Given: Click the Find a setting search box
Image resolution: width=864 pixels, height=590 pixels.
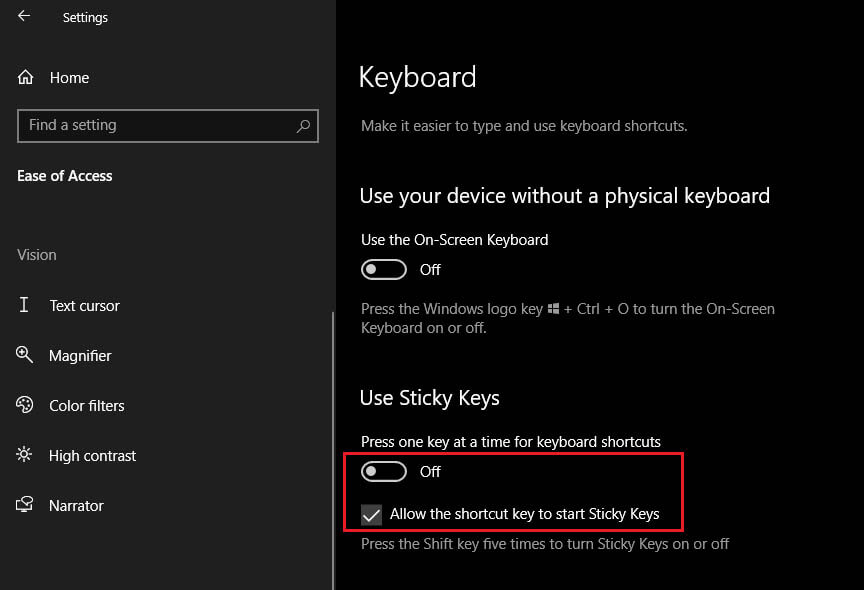Looking at the screenshot, I should (x=168, y=126).
